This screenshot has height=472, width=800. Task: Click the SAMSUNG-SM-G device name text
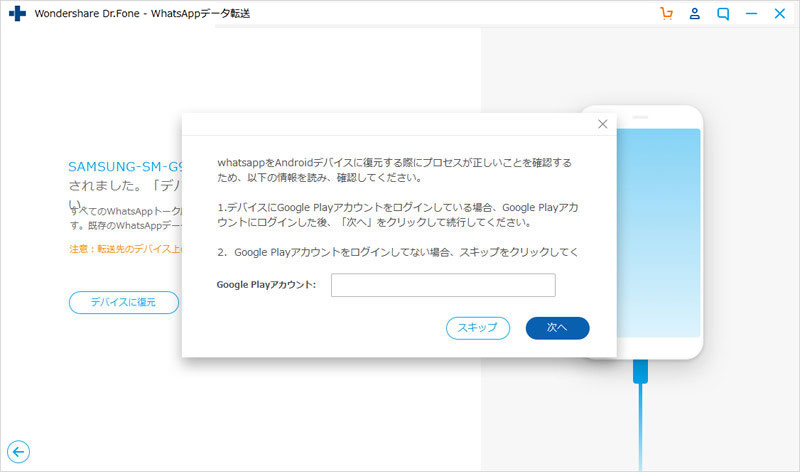(x=125, y=167)
